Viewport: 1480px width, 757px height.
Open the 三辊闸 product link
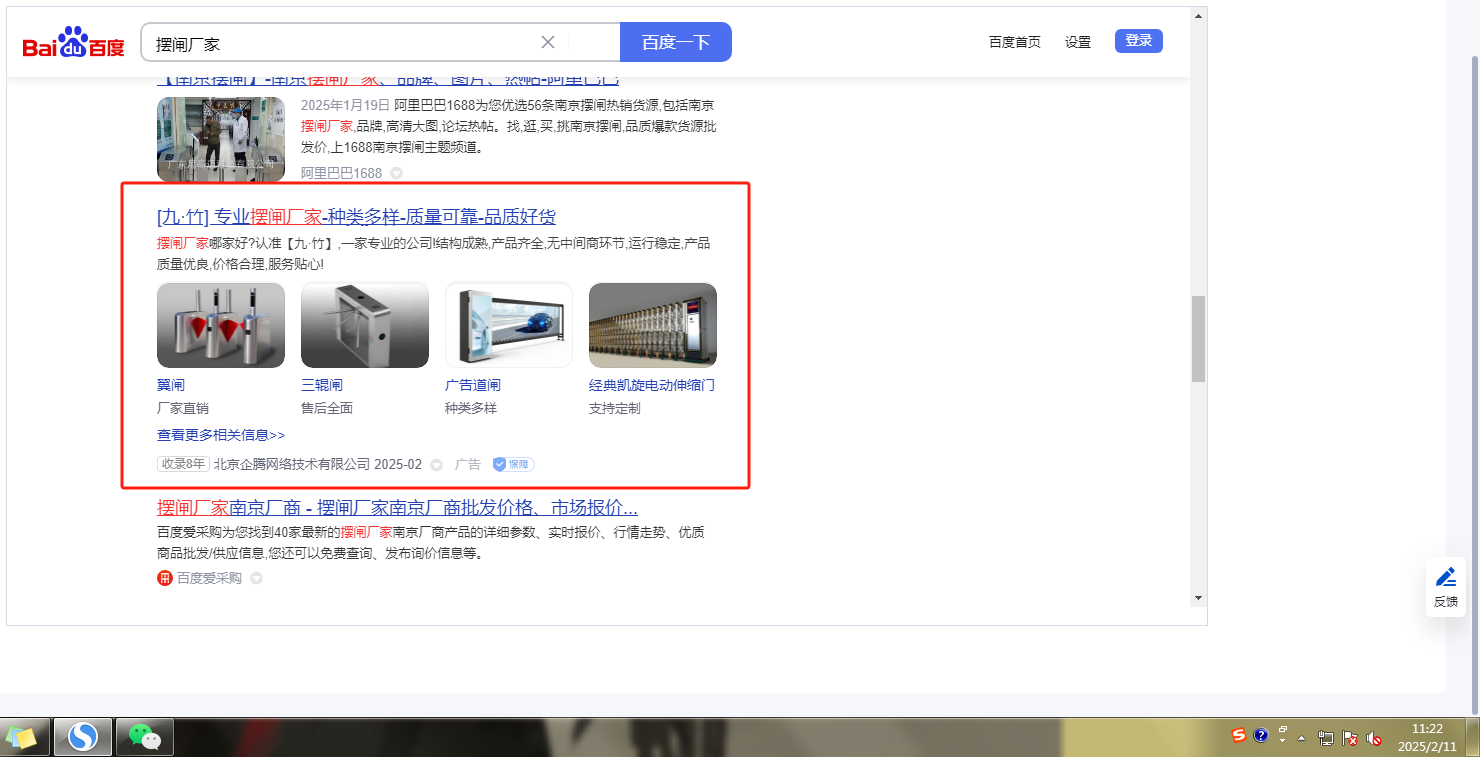click(322, 385)
